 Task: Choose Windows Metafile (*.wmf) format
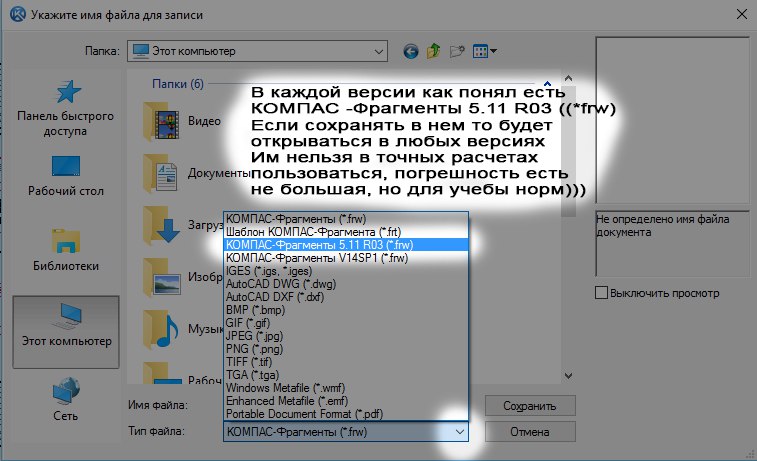346,388
